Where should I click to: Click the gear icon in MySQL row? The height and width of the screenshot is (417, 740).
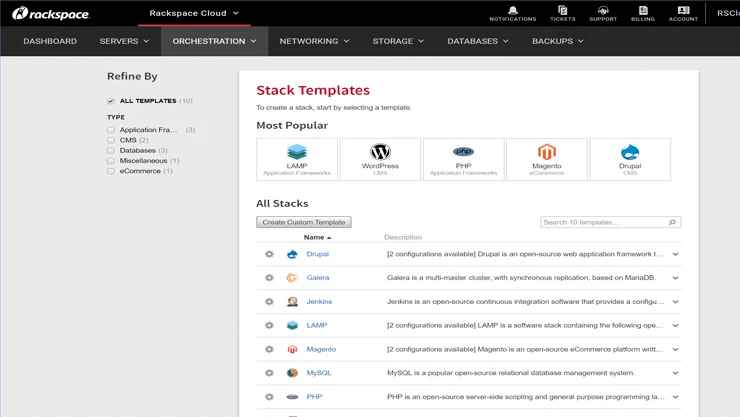click(x=269, y=373)
